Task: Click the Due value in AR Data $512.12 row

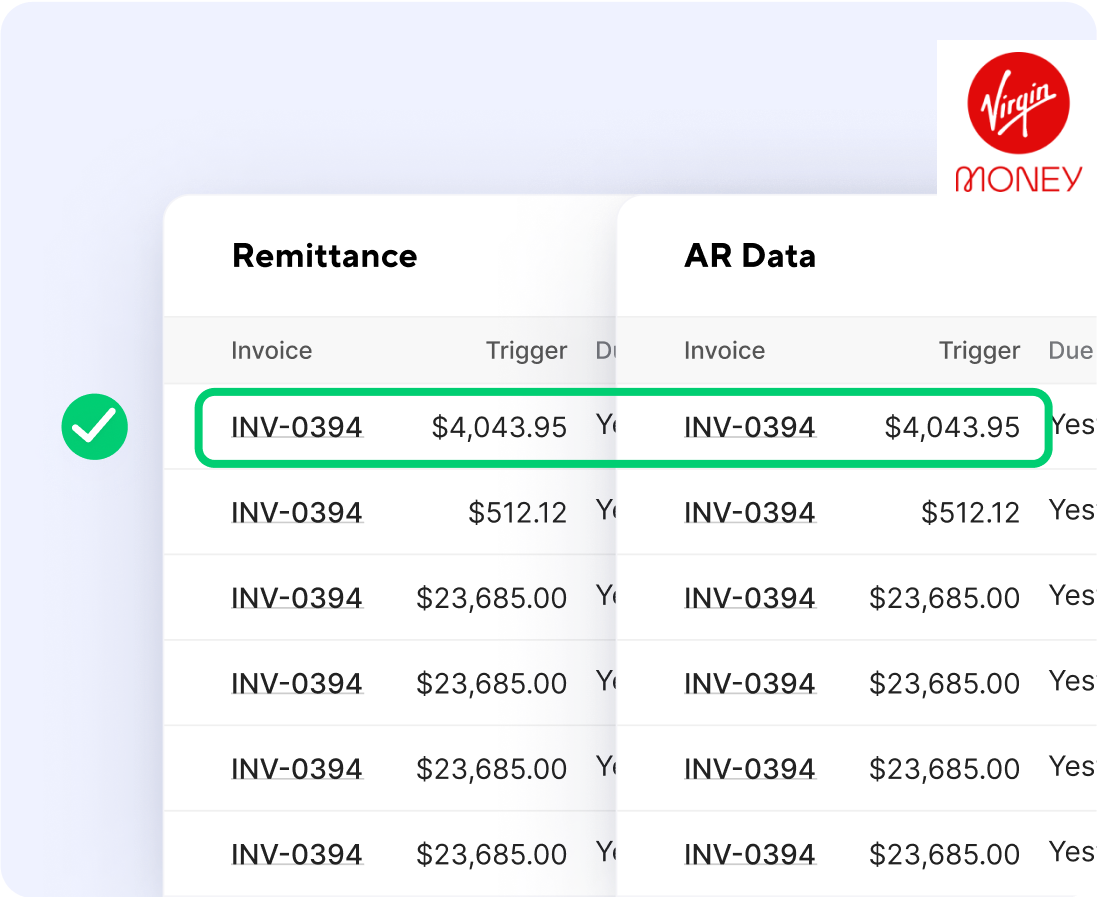Action: click(x=1072, y=510)
